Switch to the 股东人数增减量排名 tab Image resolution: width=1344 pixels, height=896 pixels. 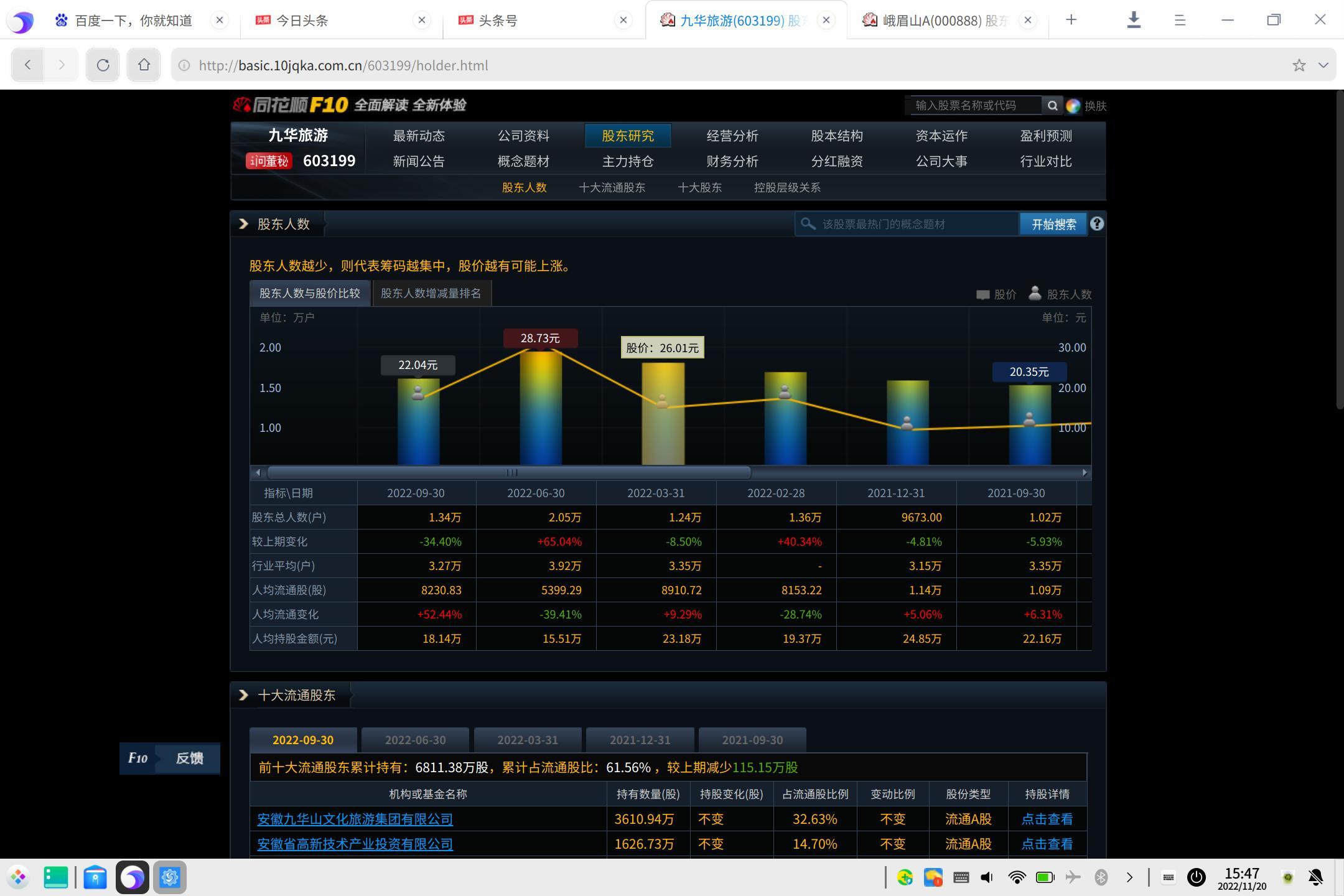coord(431,292)
